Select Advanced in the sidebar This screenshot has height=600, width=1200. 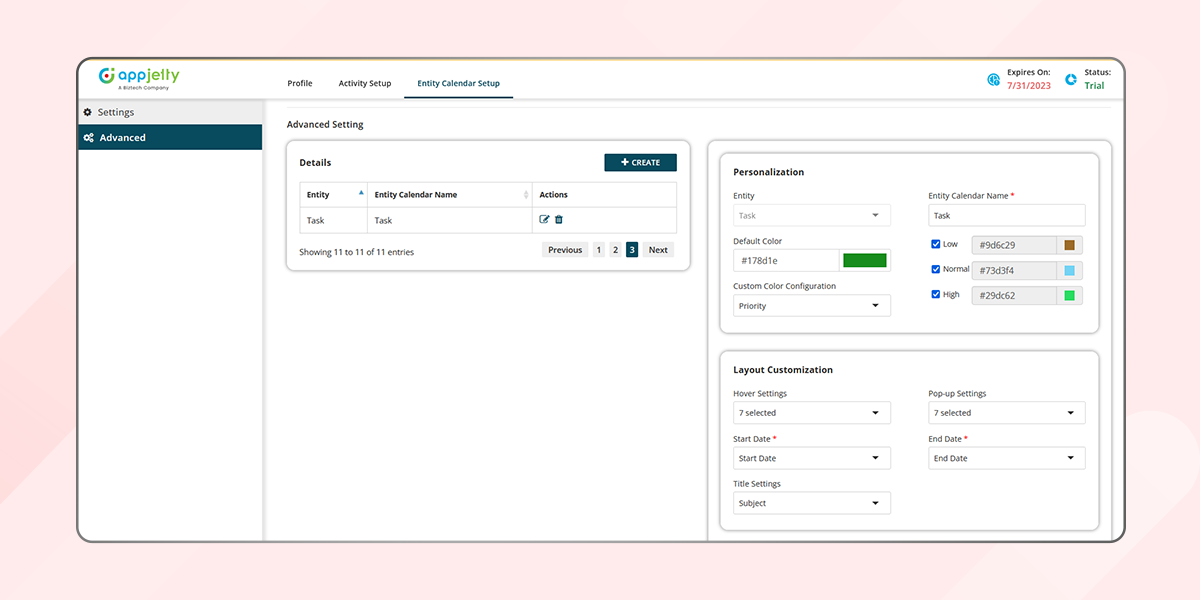pos(170,138)
